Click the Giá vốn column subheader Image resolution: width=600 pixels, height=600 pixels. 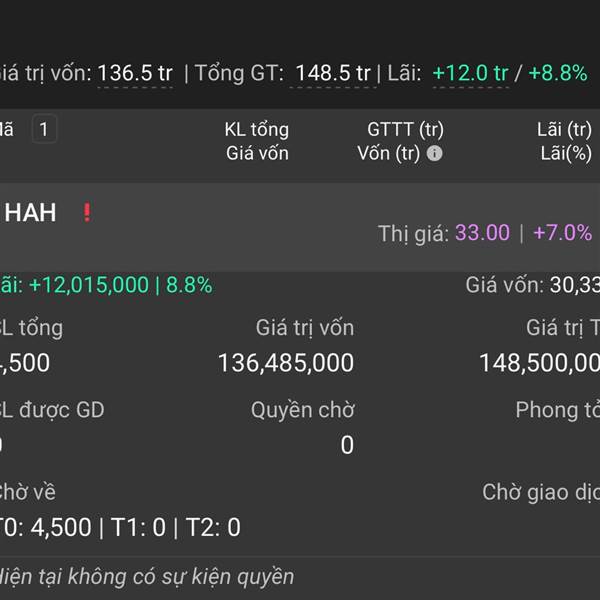click(257, 153)
